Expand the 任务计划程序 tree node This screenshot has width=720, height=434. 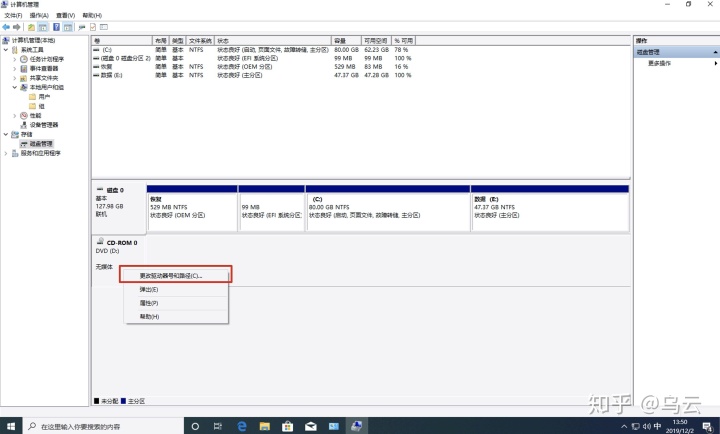click(15, 59)
